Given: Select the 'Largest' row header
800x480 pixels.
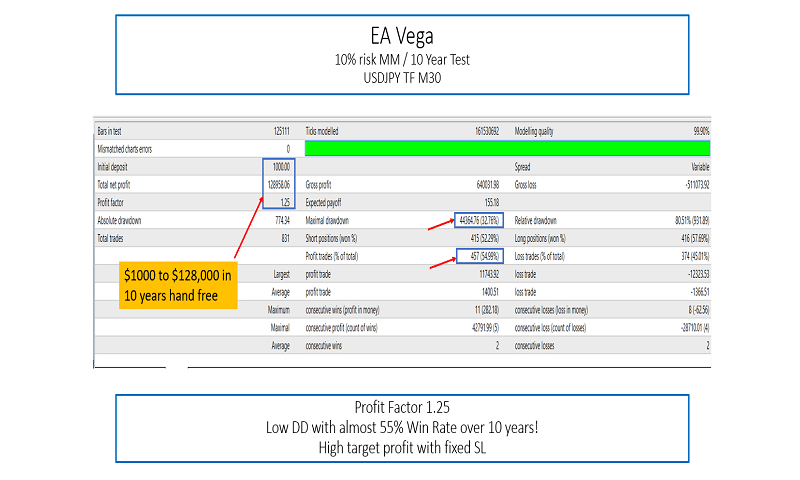Looking at the screenshot, I should pos(281,274).
